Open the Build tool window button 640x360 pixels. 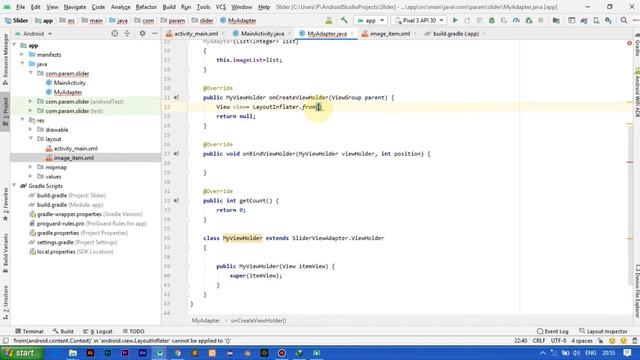click(63, 331)
